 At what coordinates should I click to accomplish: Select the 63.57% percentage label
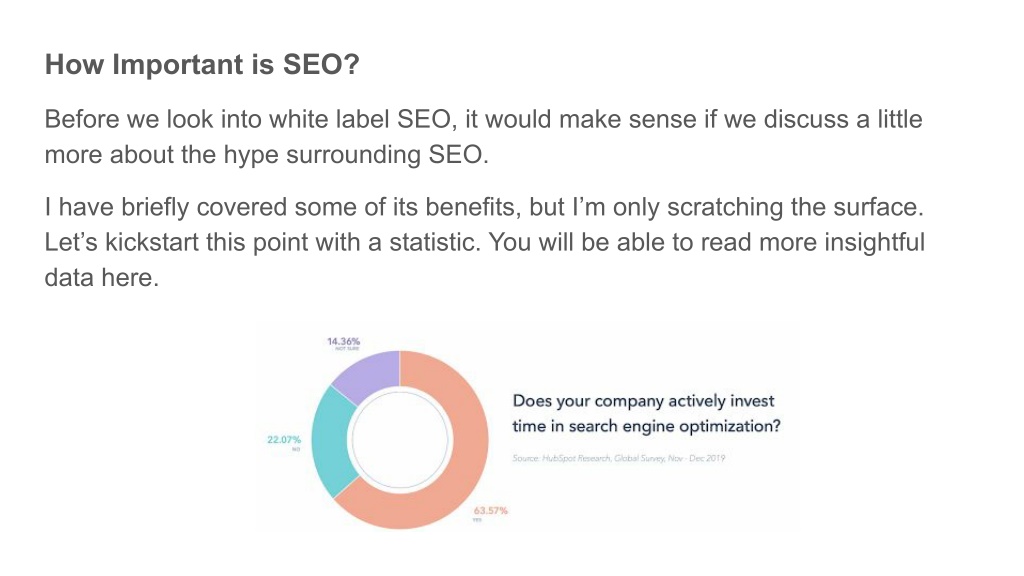tap(490, 510)
